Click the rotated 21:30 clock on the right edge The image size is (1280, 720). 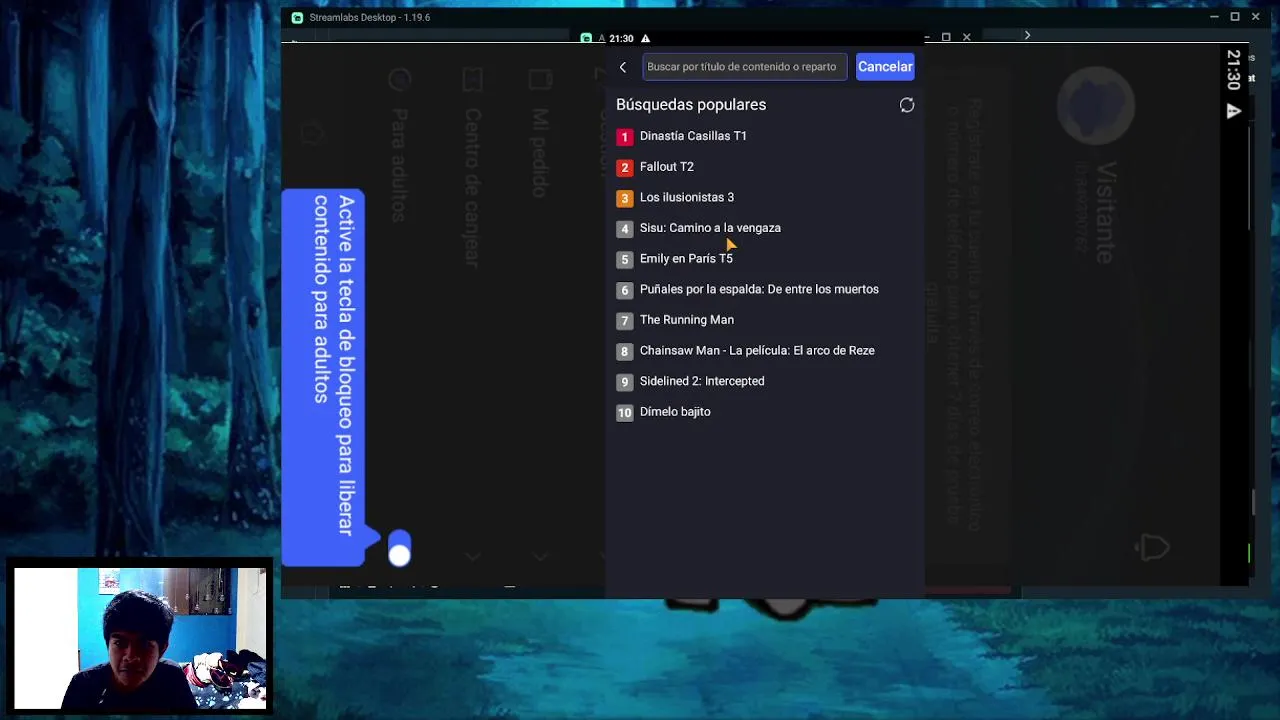[x=1234, y=70]
